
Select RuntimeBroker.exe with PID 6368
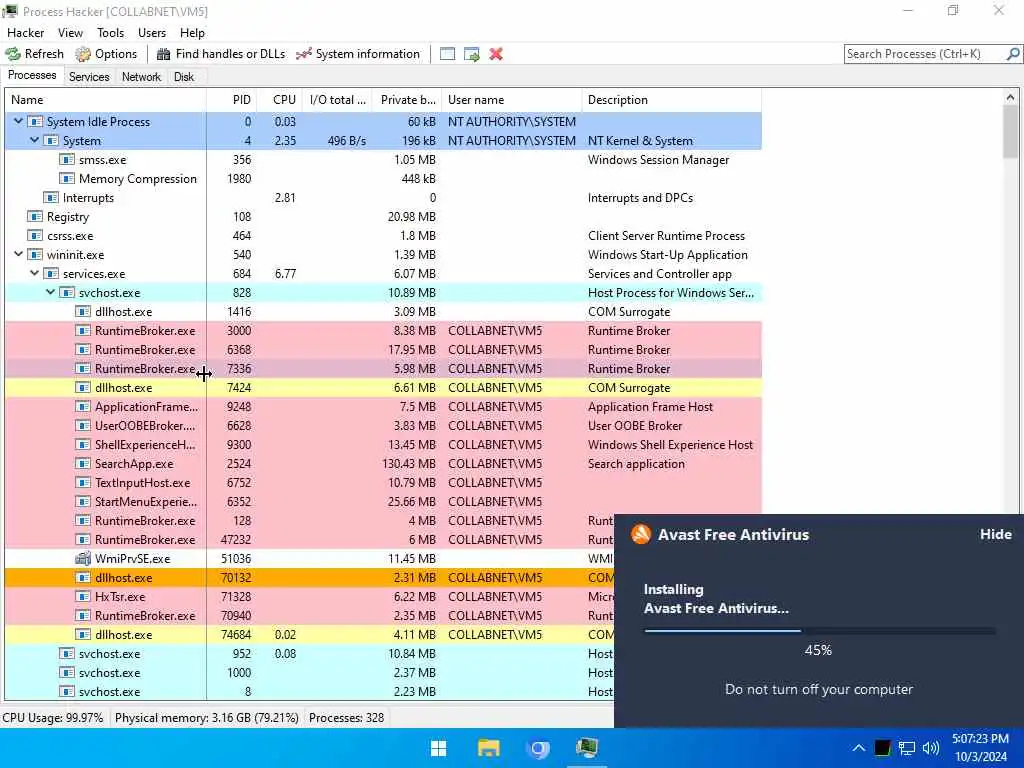[x=383, y=349]
